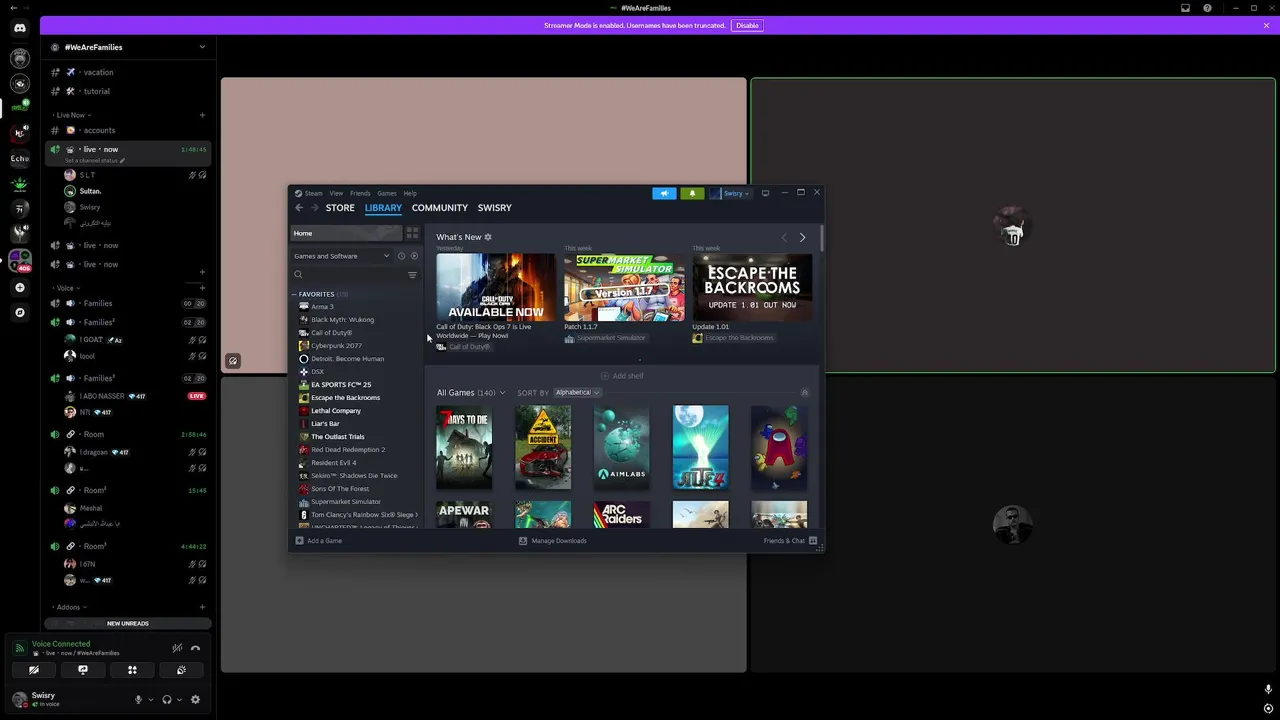This screenshot has height=720, width=1280.
Task: Open Manage Downloads in Steam footer
Action: [x=553, y=541]
